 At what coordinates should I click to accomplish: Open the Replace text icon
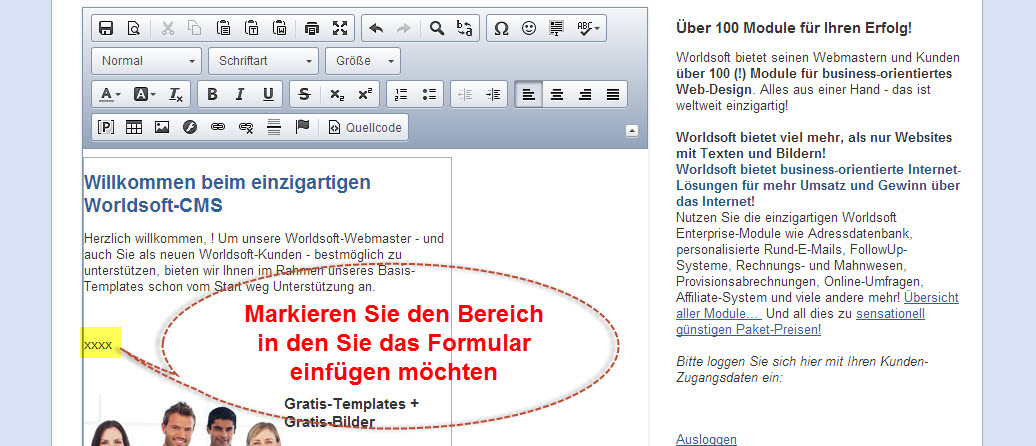click(465, 28)
